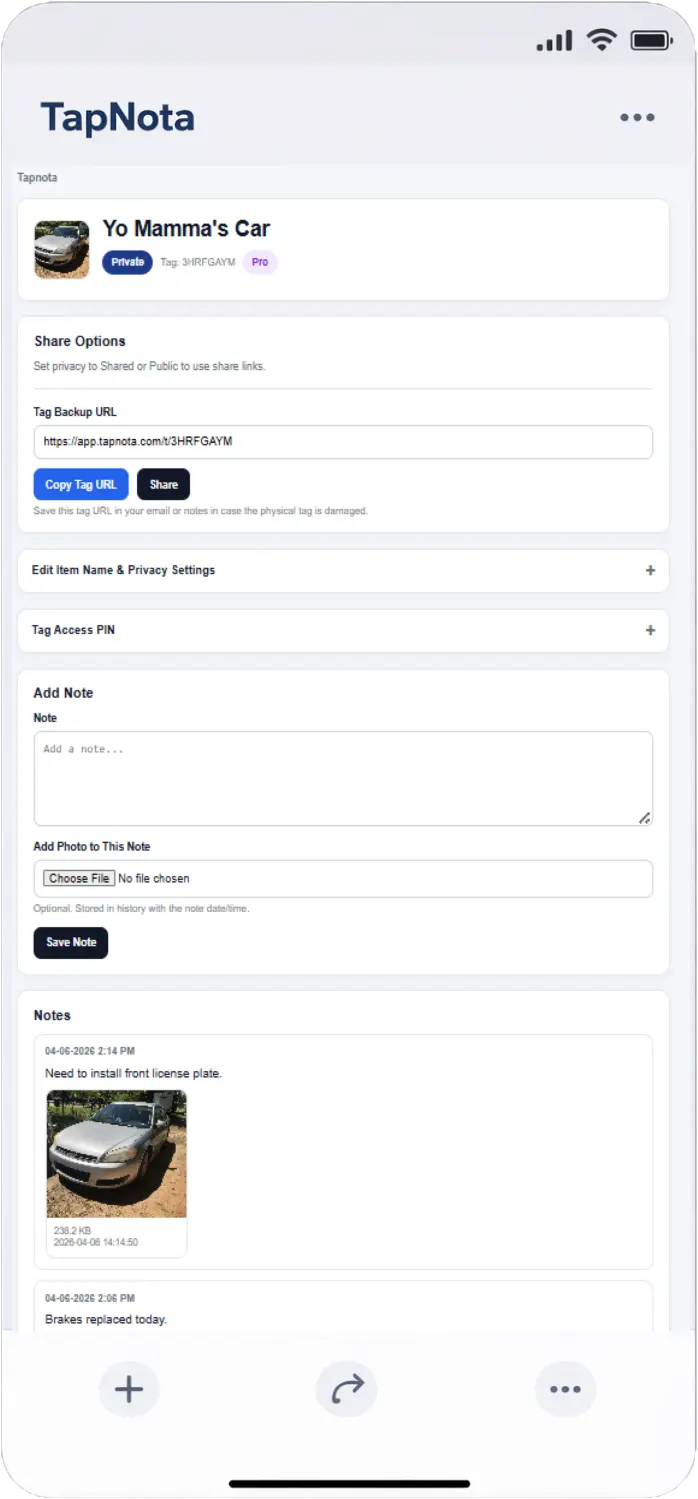Select the Tapnota breadcrumb link

[x=36, y=177]
